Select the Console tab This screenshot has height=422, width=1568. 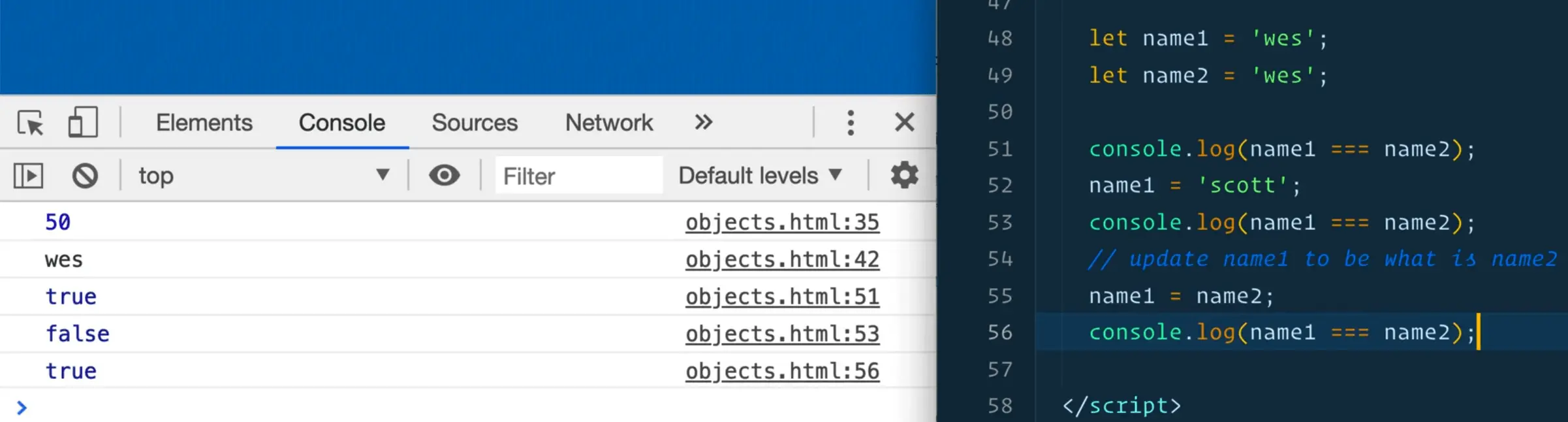342,123
